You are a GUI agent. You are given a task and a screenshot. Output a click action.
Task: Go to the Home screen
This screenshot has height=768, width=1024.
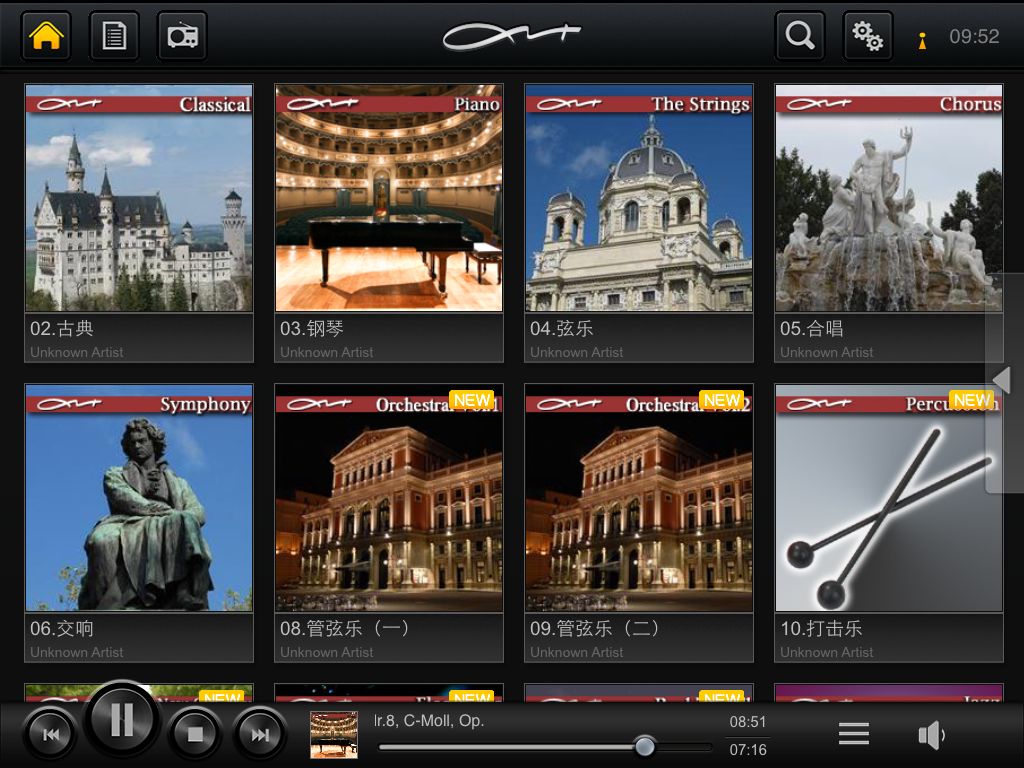(46, 35)
